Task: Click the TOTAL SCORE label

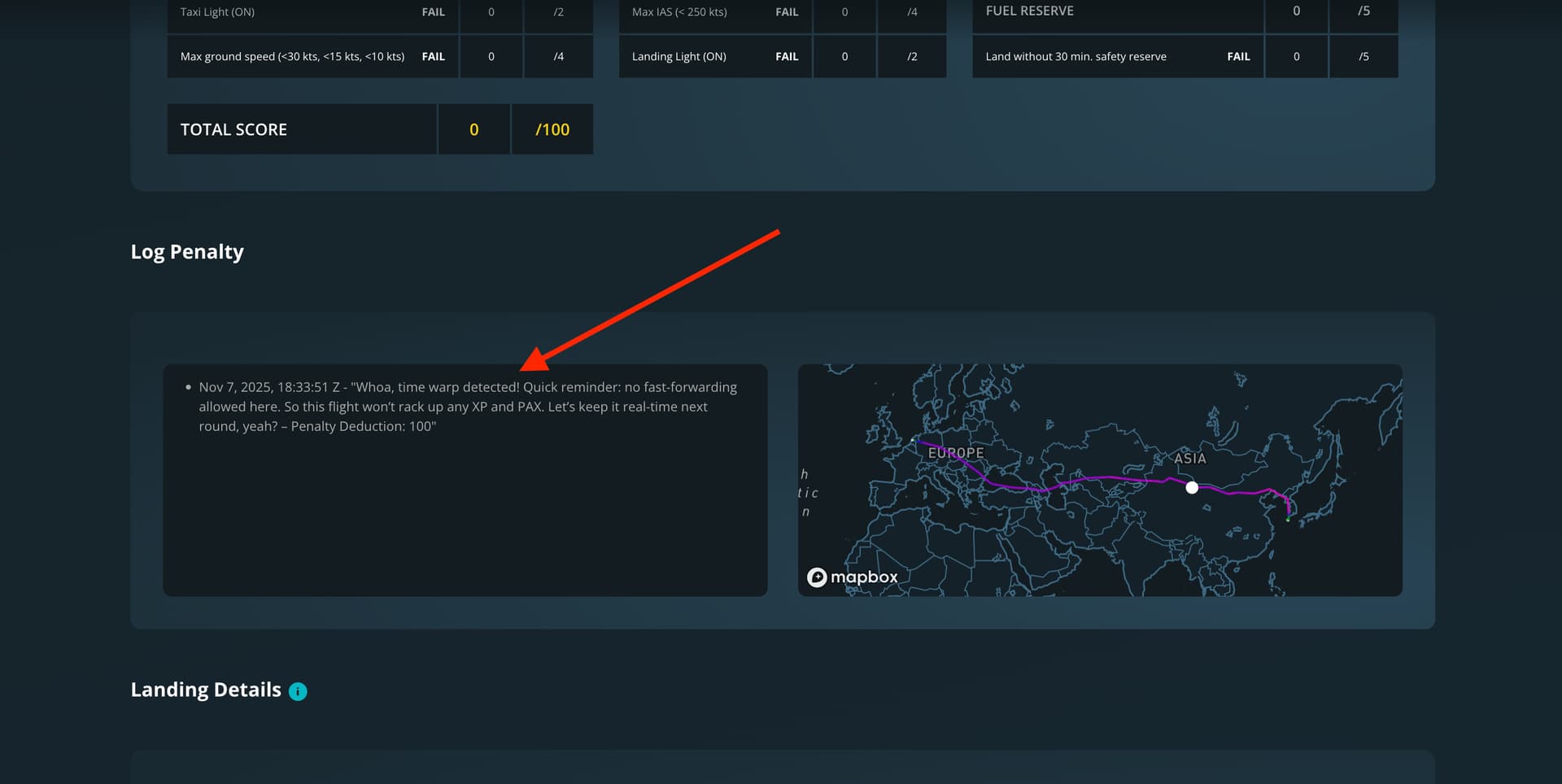Action: point(233,129)
